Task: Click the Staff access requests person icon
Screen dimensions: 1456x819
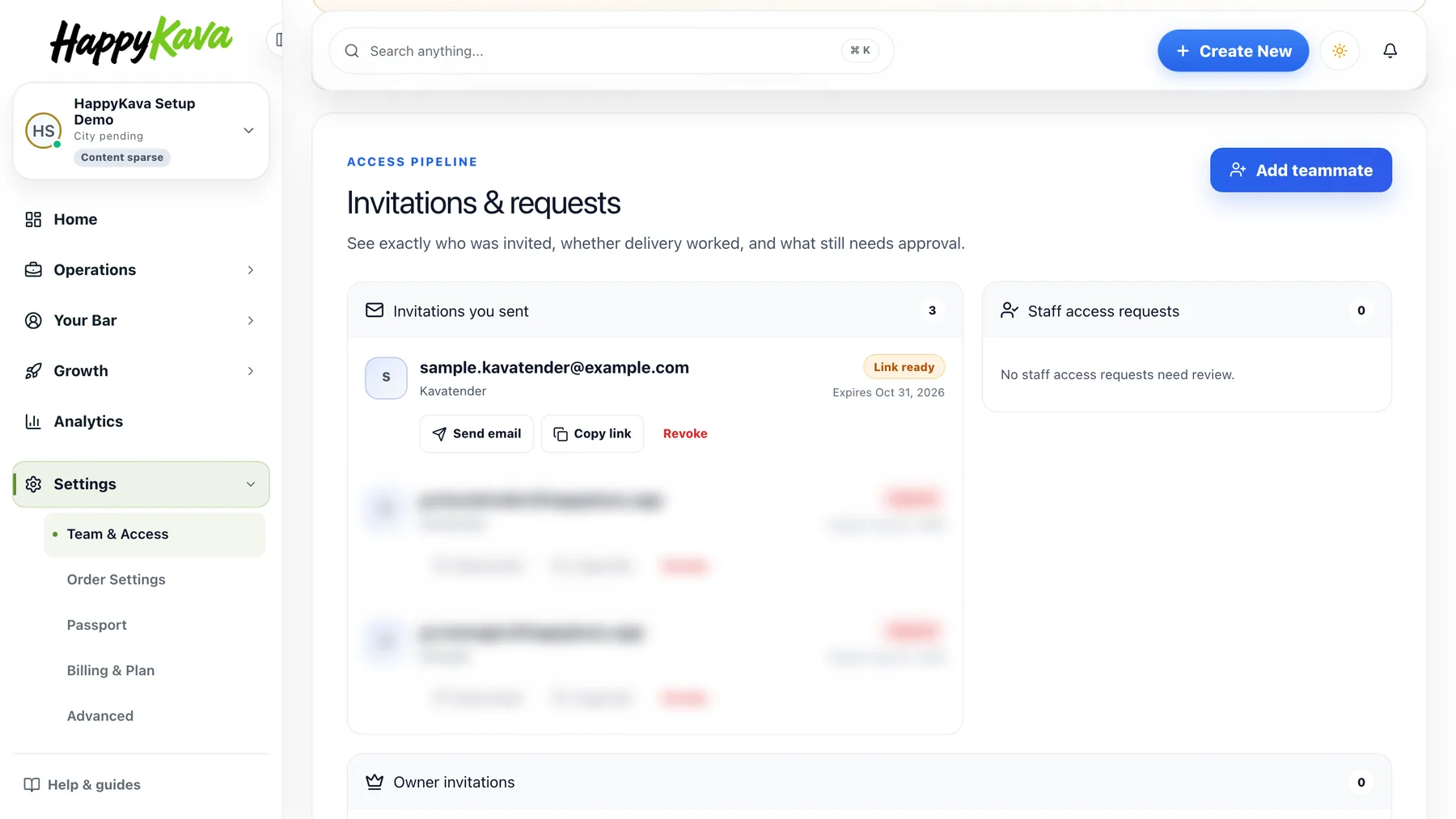Action: click(x=1009, y=310)
